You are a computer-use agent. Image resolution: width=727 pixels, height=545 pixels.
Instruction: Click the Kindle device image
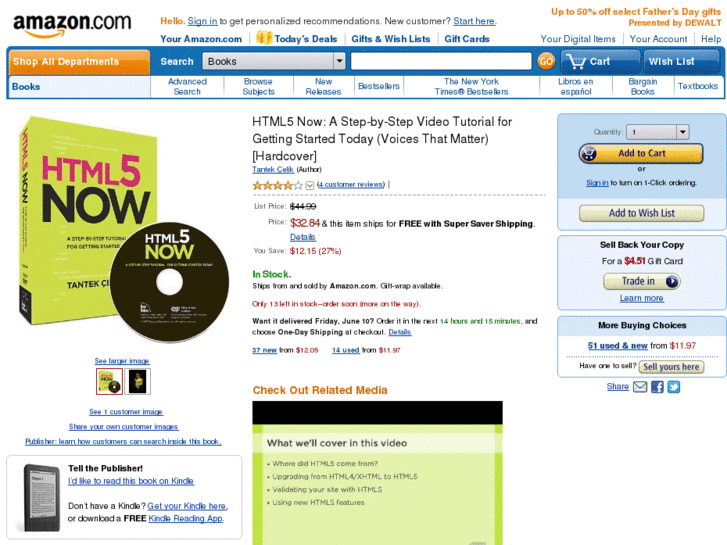pos(42,497)
